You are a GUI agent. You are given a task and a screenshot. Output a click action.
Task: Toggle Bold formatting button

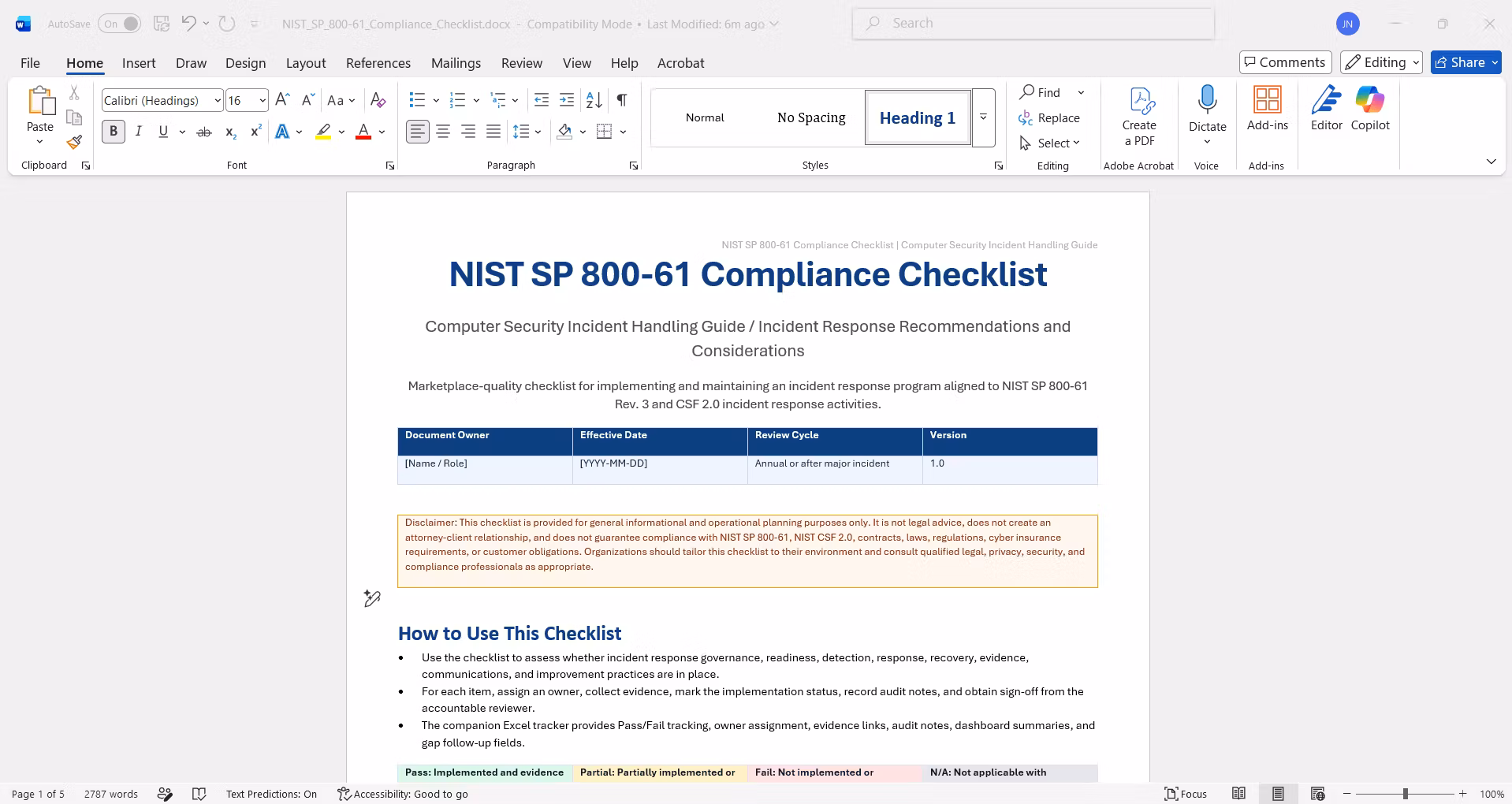pos(114,132)
